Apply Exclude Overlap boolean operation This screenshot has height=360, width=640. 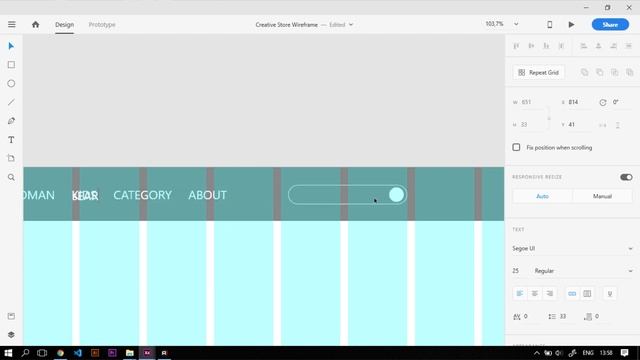pyautogui.click(x=630, y=72)
